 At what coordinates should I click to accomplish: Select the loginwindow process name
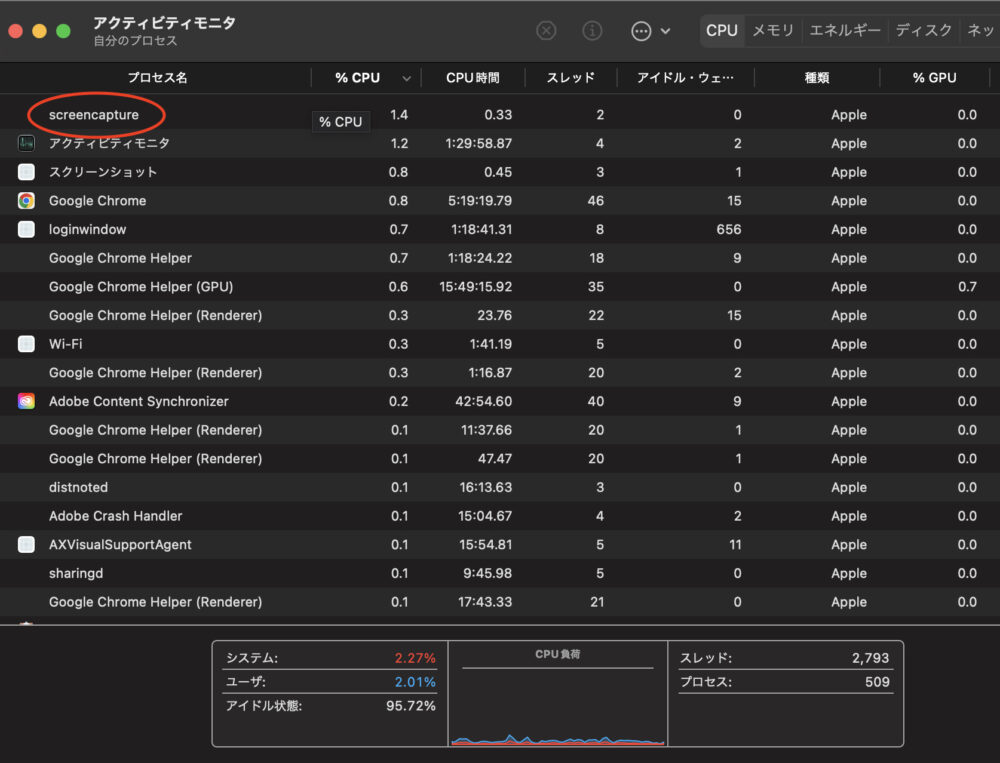click(x=87, y=230)
